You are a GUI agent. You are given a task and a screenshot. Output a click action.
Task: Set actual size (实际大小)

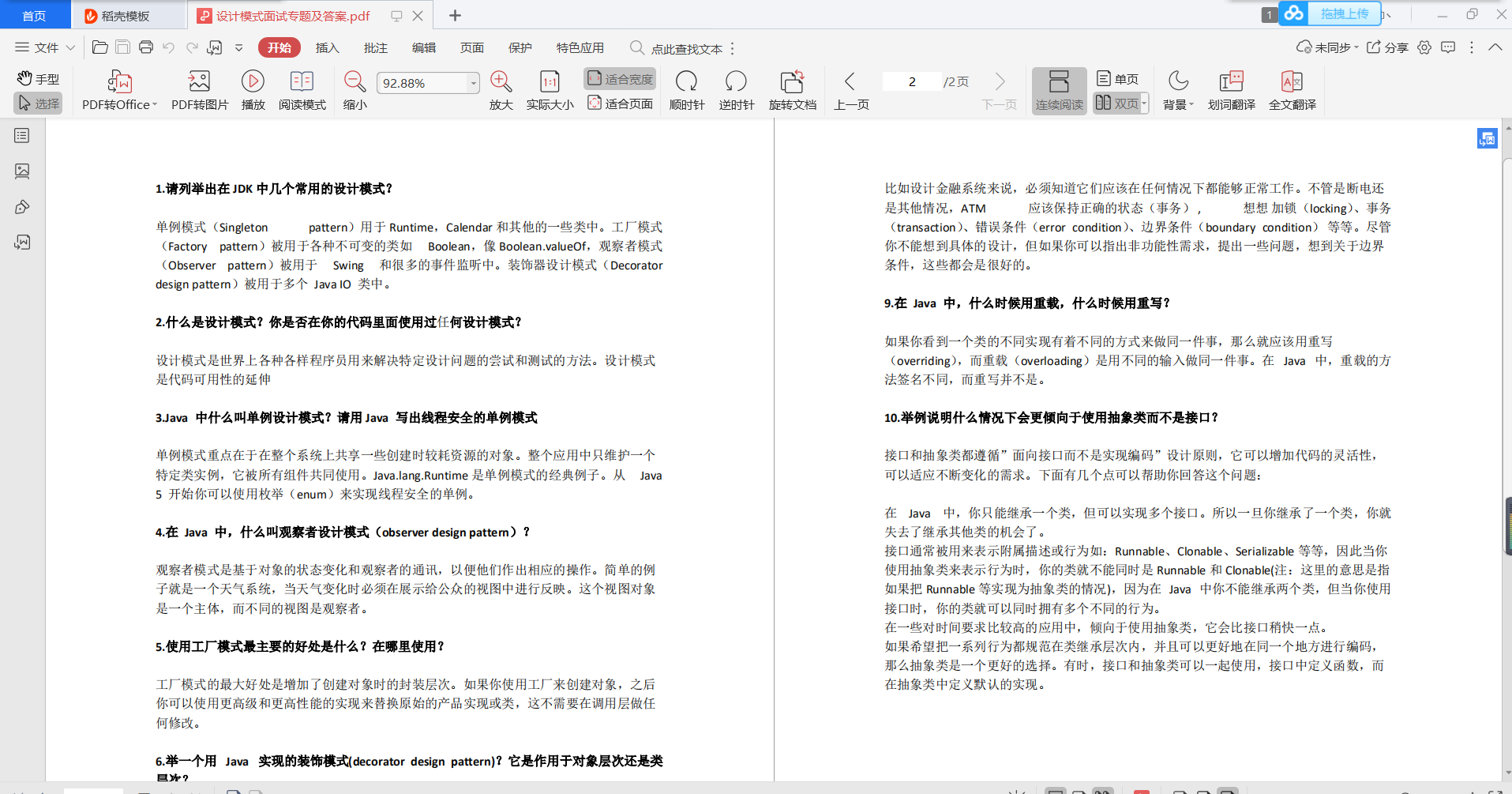550,90
